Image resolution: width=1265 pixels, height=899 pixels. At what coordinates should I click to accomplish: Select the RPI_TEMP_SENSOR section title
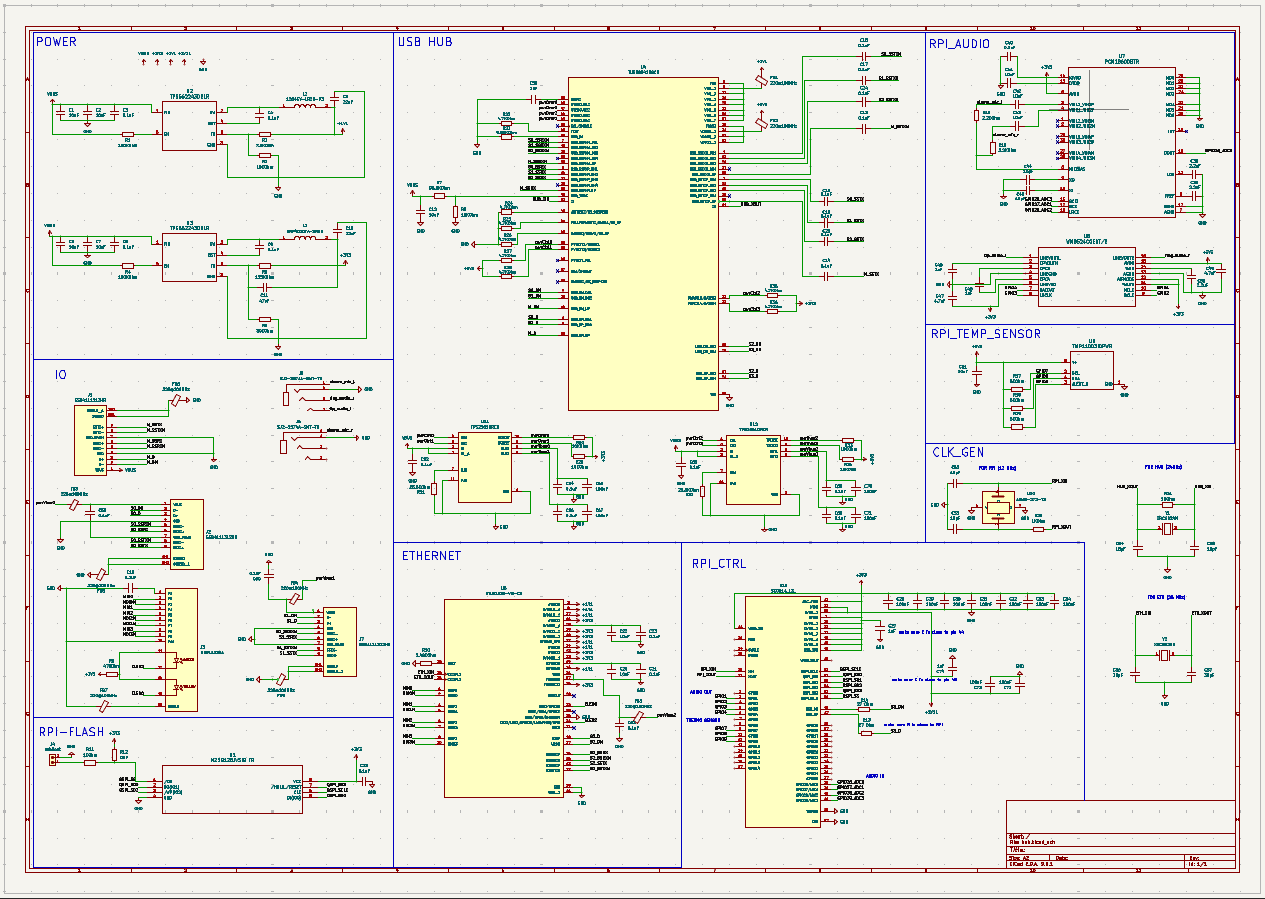click(x=985, y=334)
